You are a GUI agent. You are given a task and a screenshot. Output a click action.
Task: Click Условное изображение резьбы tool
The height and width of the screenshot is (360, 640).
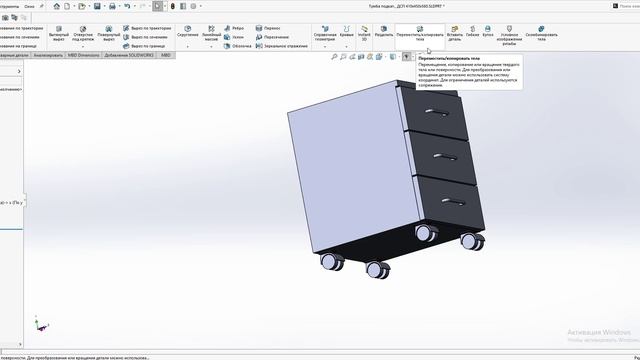click(509, 36)
